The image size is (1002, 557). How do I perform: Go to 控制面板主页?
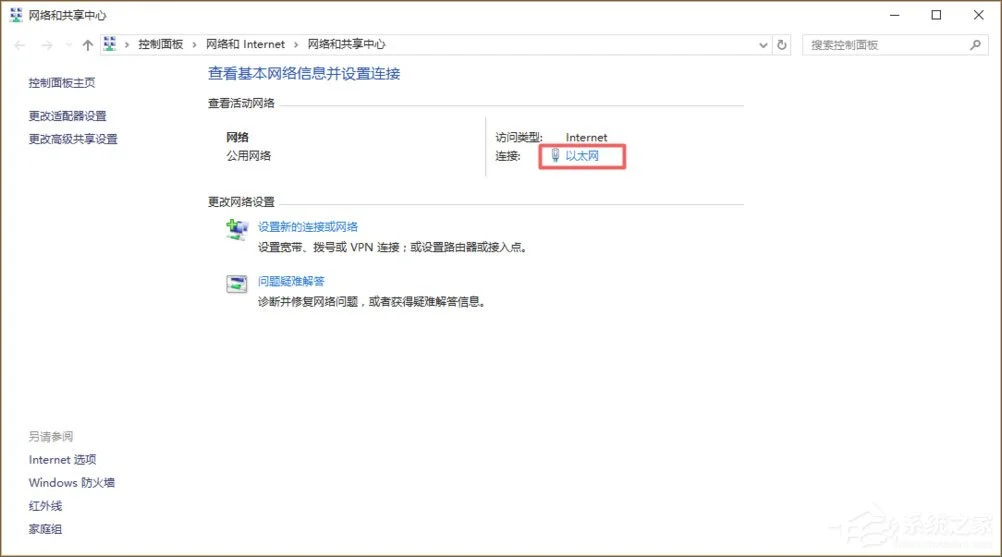[x=62, y=83]
